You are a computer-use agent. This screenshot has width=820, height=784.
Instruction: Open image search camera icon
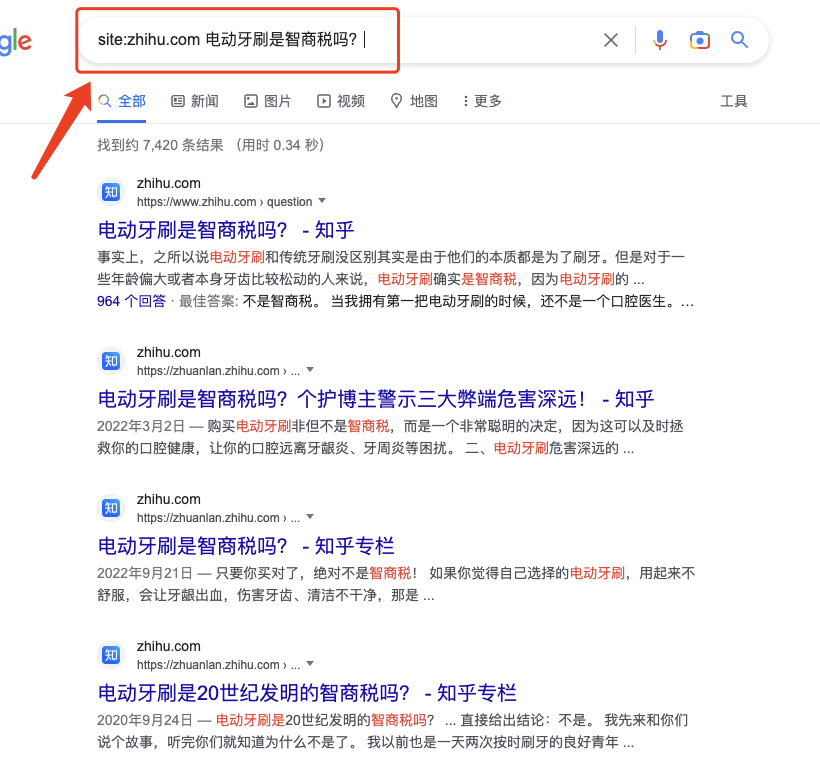click(x=700, y=40)
